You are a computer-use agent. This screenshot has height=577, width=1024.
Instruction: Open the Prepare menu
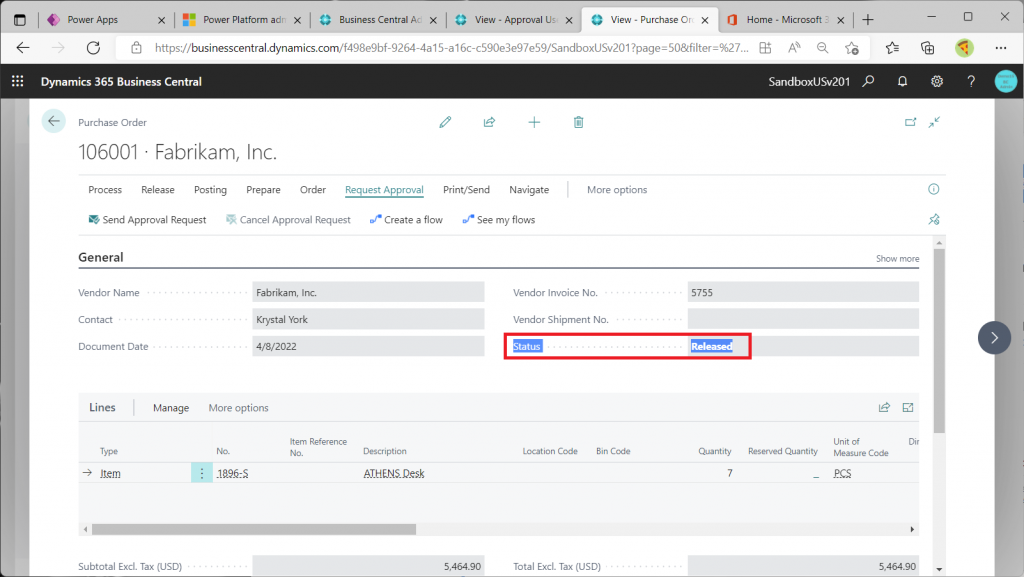(x=263, y=189)
